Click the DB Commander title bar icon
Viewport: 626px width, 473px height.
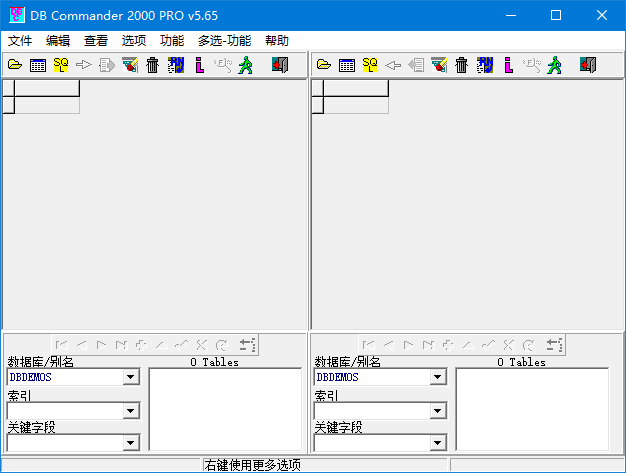16,15
